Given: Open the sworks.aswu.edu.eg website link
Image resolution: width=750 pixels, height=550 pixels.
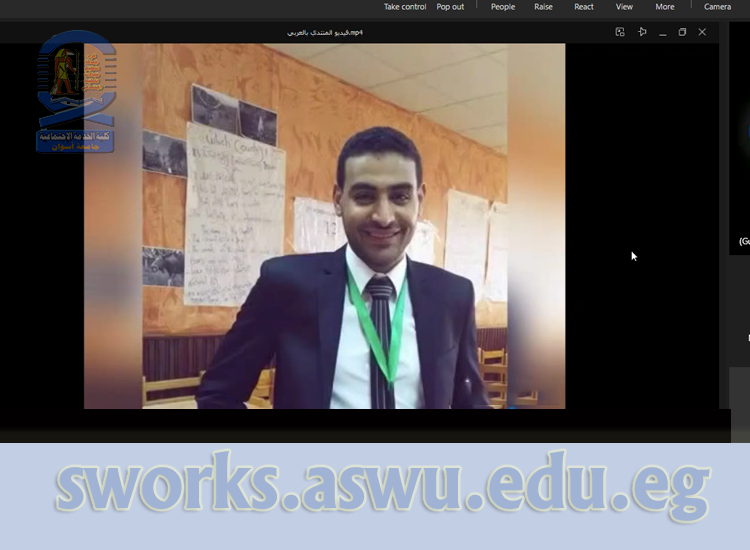Looking at the screenshot, I should click(382, 489).
